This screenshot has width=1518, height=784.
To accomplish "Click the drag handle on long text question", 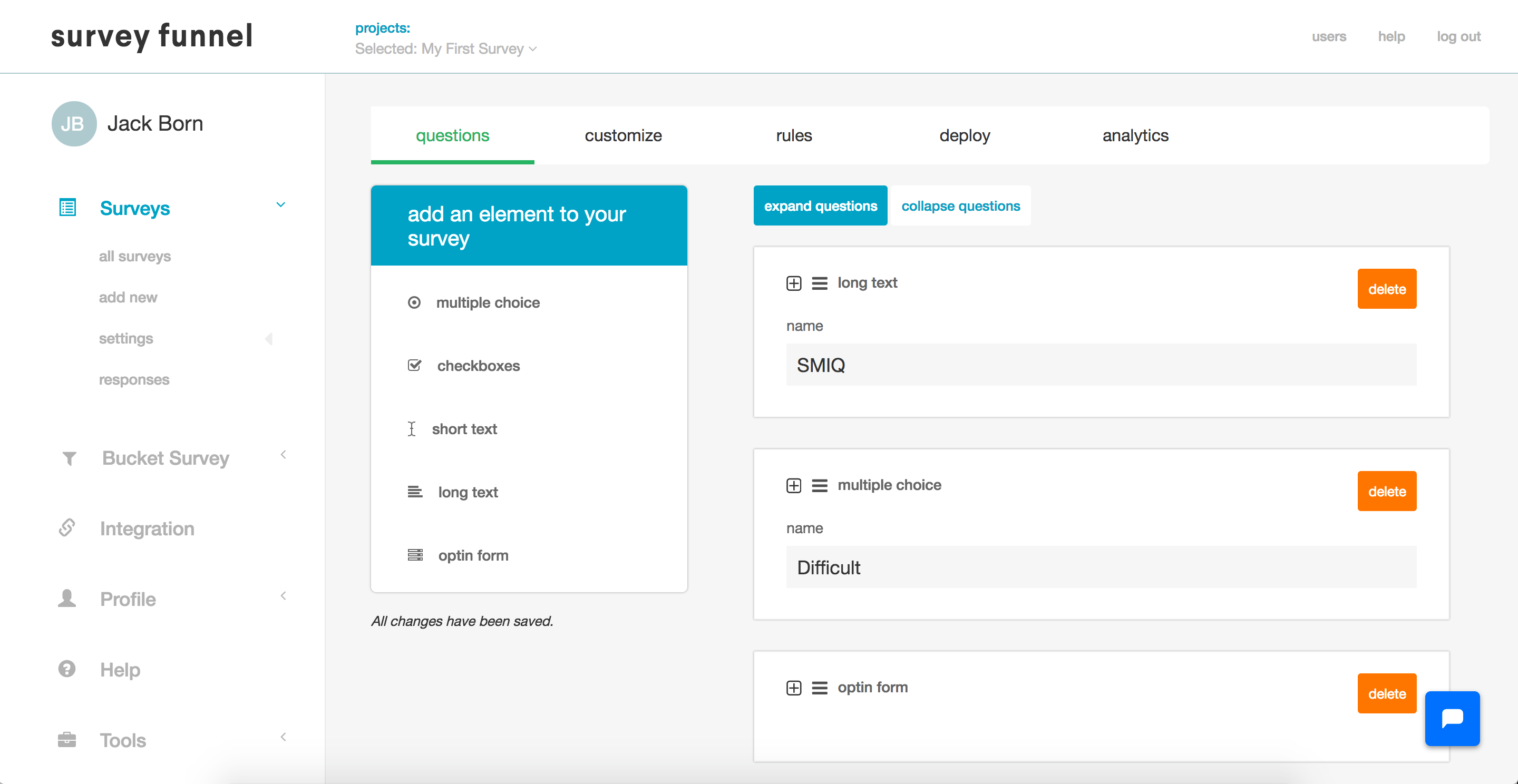I will coord(819,283).
